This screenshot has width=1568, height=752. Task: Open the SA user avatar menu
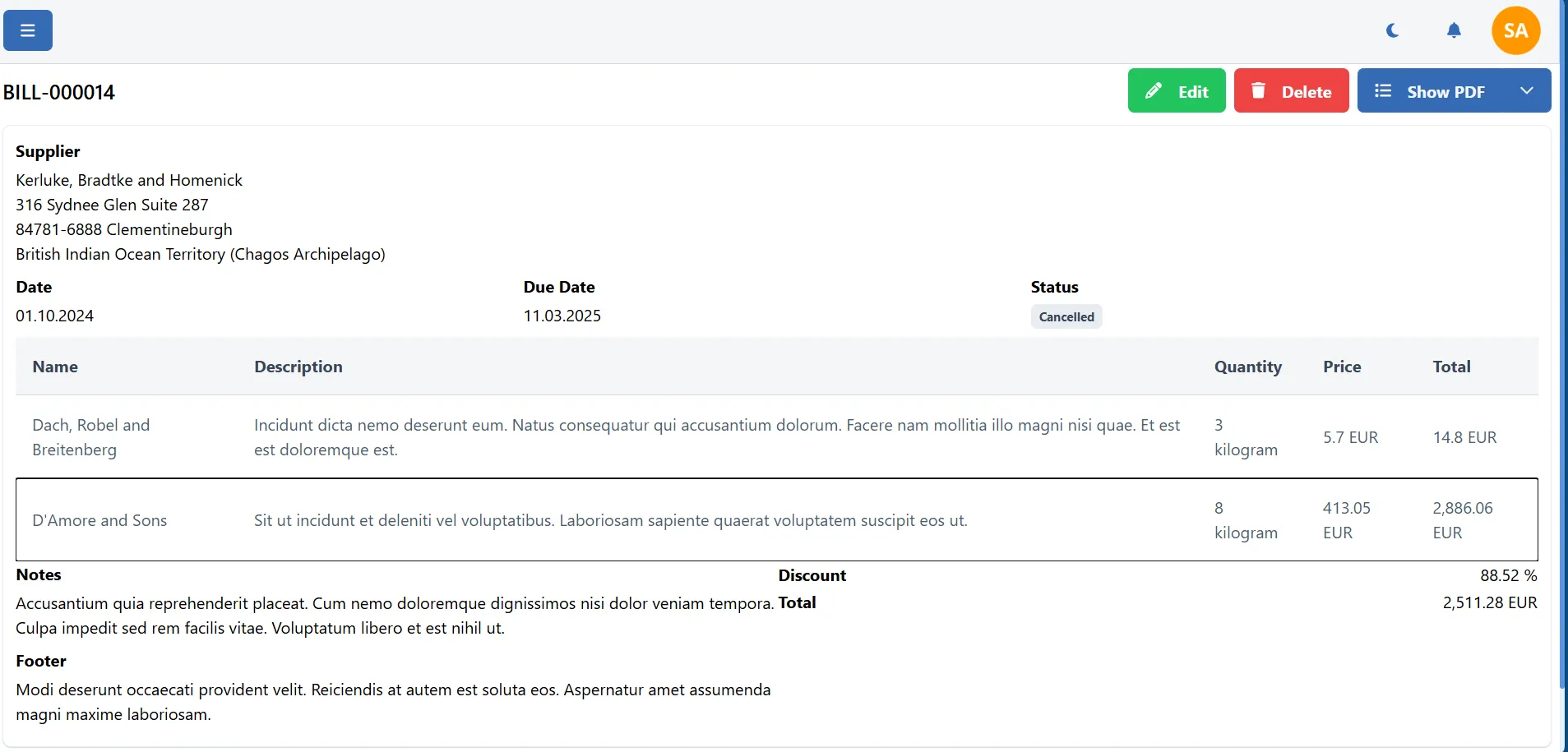point(1515,30)
